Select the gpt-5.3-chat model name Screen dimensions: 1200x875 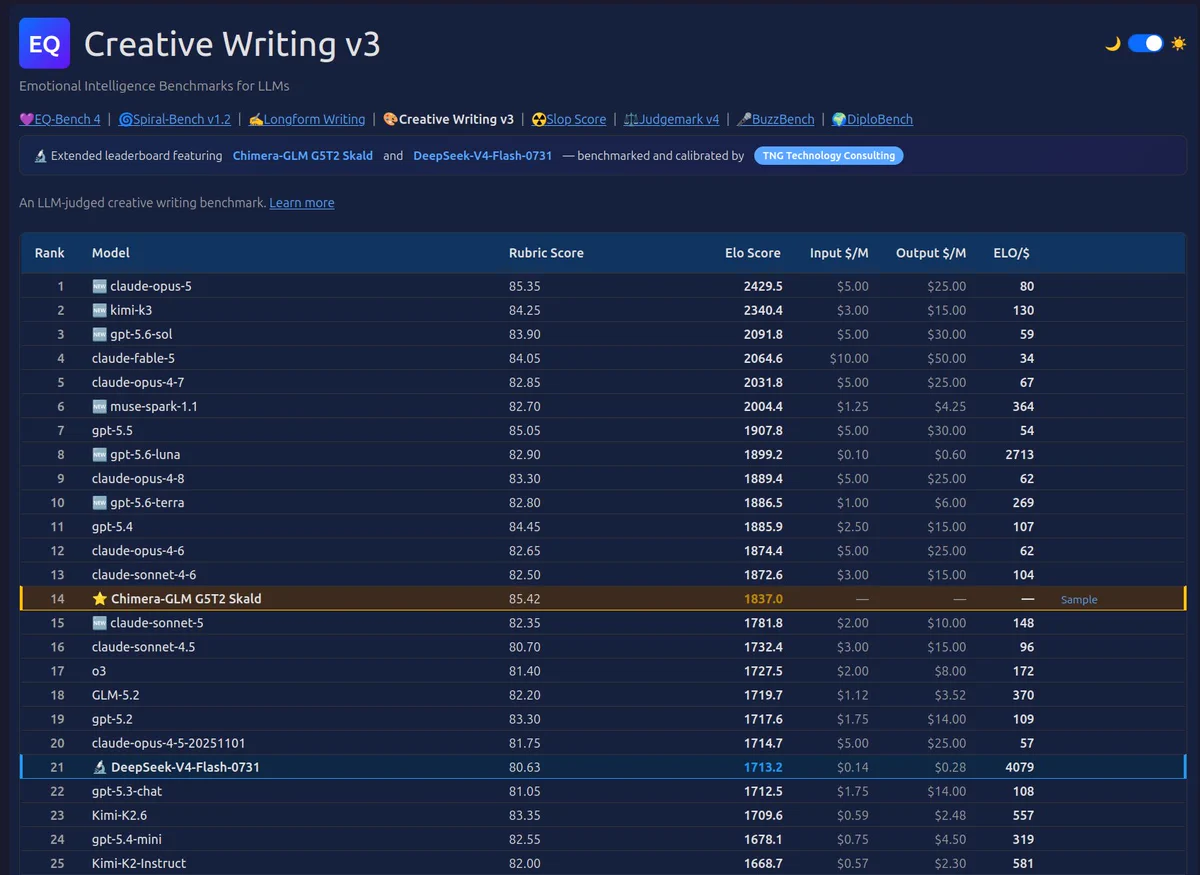(127, 791)
